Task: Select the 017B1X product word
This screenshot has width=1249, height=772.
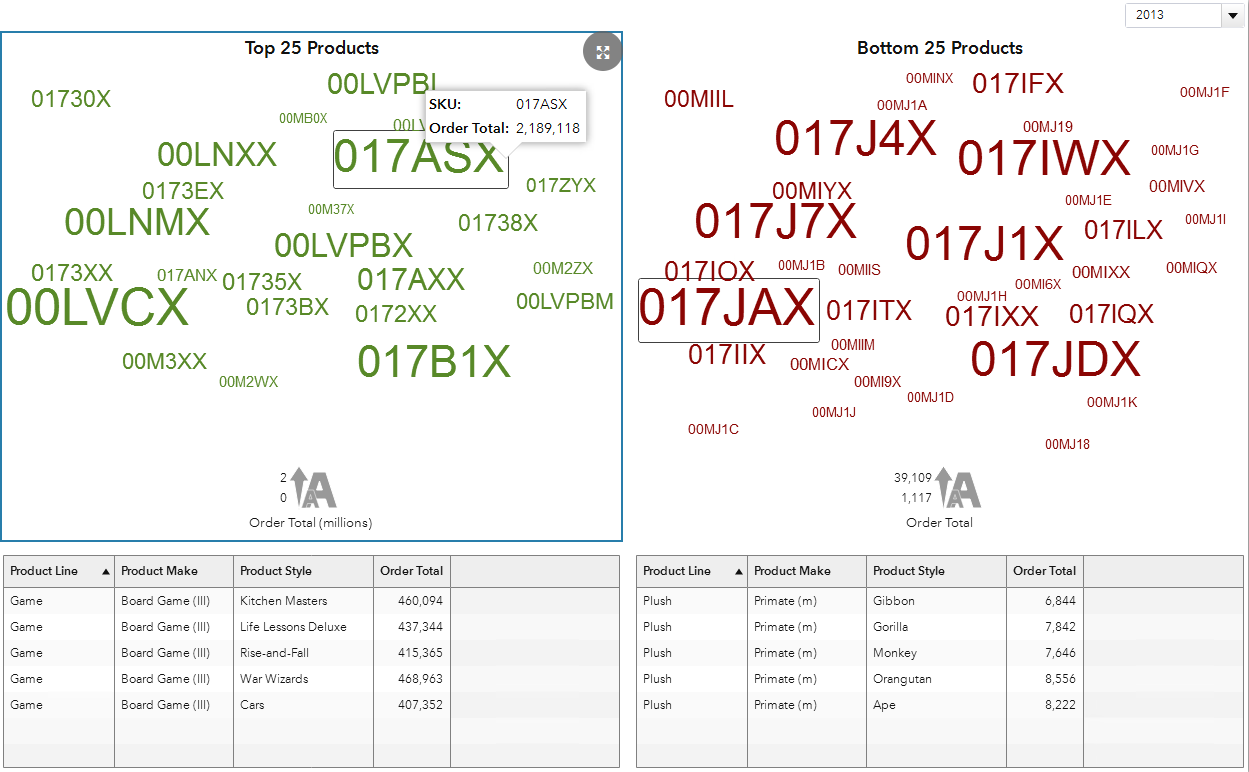Action: point(434,362)
